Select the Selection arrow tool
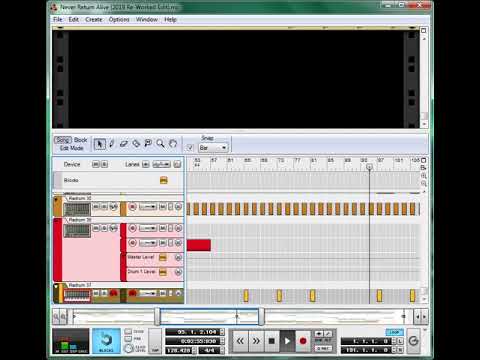This screenshot has height=360, width=480. (99, 144)
